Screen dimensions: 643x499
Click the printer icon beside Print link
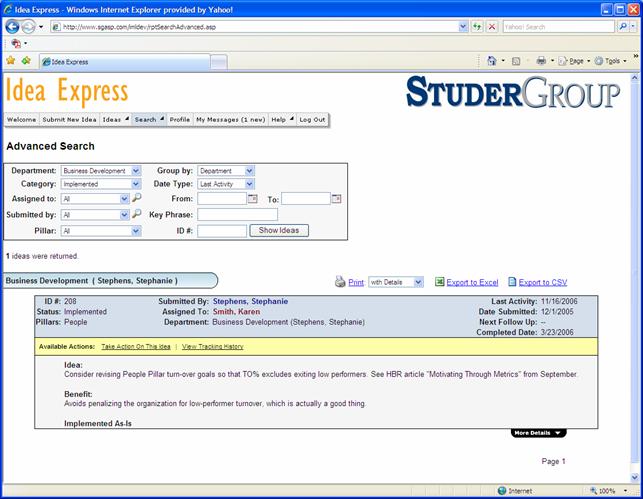pyautogui.click(x=340, y=282)
